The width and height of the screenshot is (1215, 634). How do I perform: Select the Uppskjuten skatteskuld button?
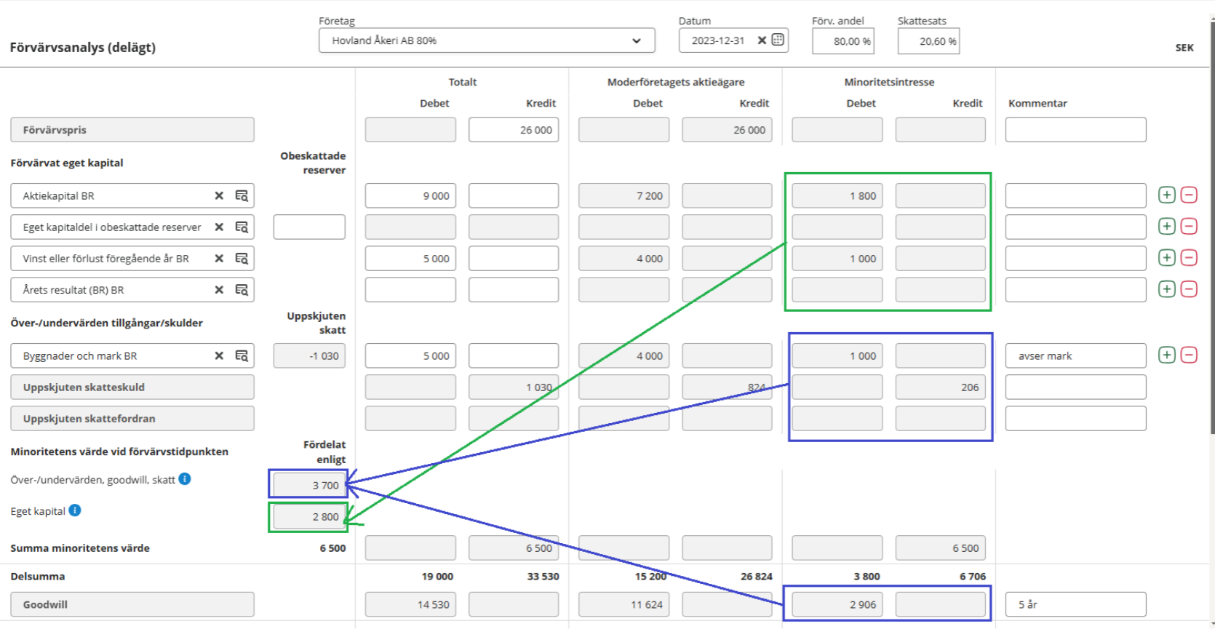coord(132,387)
